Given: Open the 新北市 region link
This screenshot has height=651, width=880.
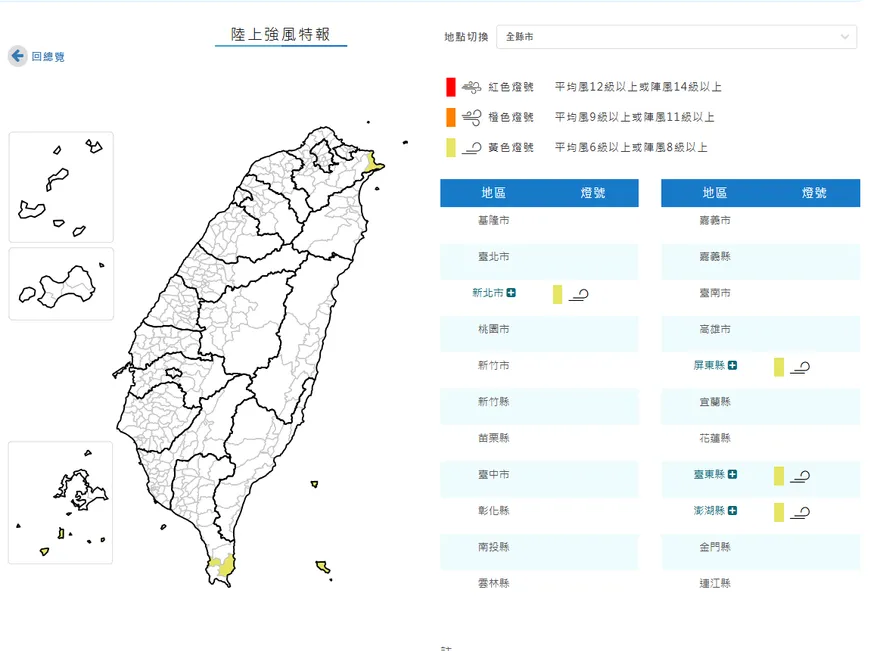Looking at the screenshot, I should tap(488, 293).
